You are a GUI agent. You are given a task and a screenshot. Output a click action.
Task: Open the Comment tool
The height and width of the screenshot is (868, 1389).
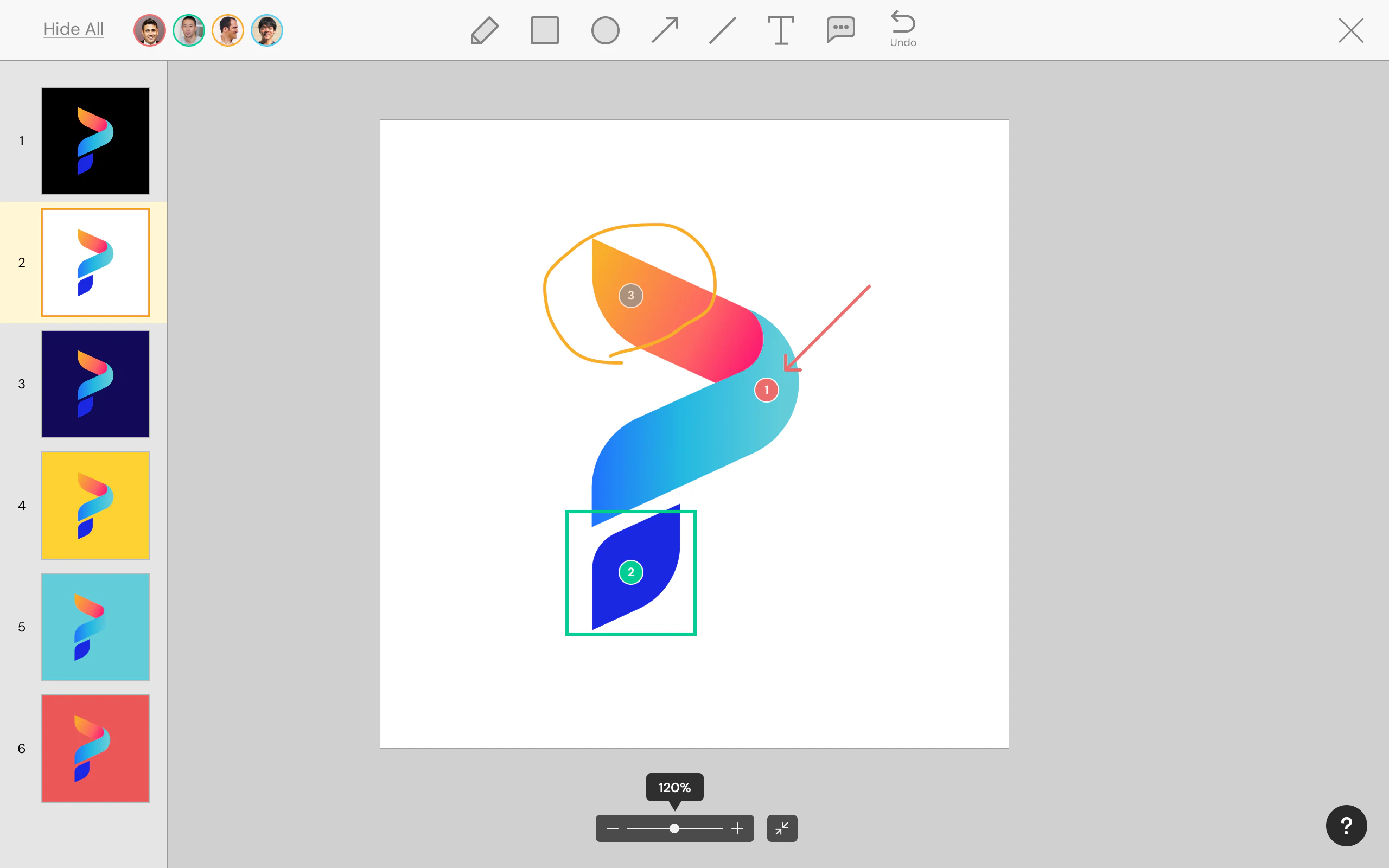pos(840,30)
